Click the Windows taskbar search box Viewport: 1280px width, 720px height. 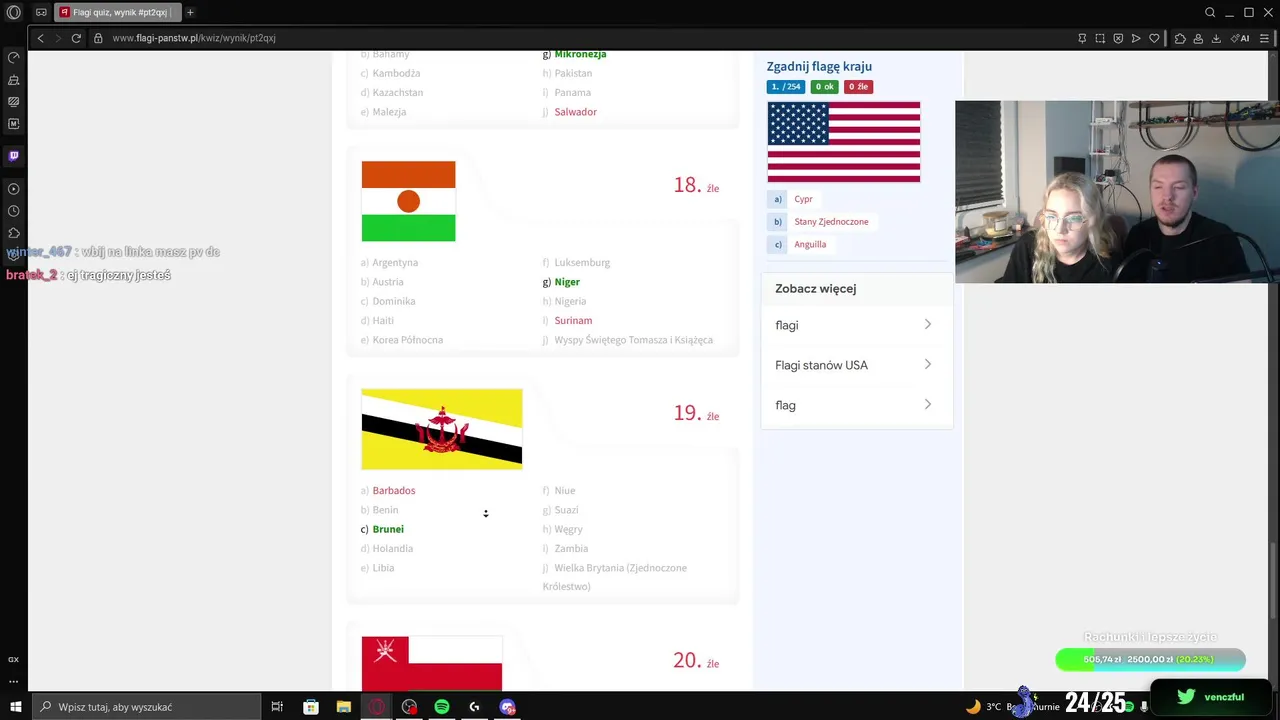click(x=146, y=707)
